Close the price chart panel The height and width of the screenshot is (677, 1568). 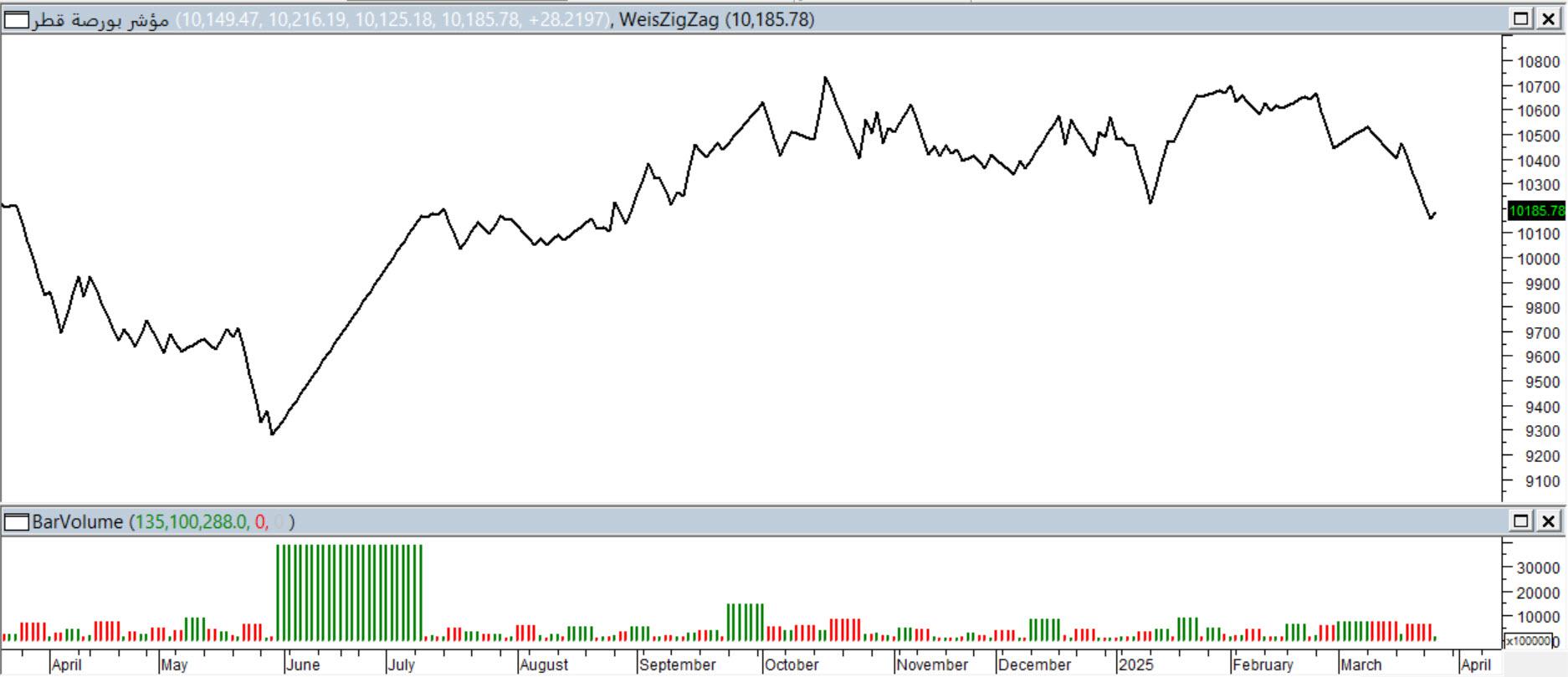pos(1548,18)
